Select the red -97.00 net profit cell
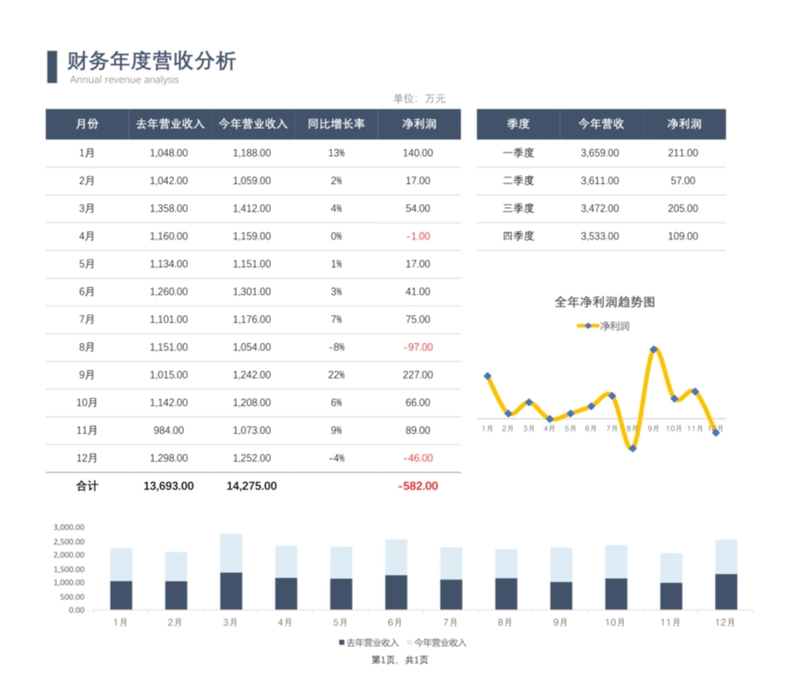Image resolution: width=800 pixels, height=697 pixels. click(x=418, y=347)
